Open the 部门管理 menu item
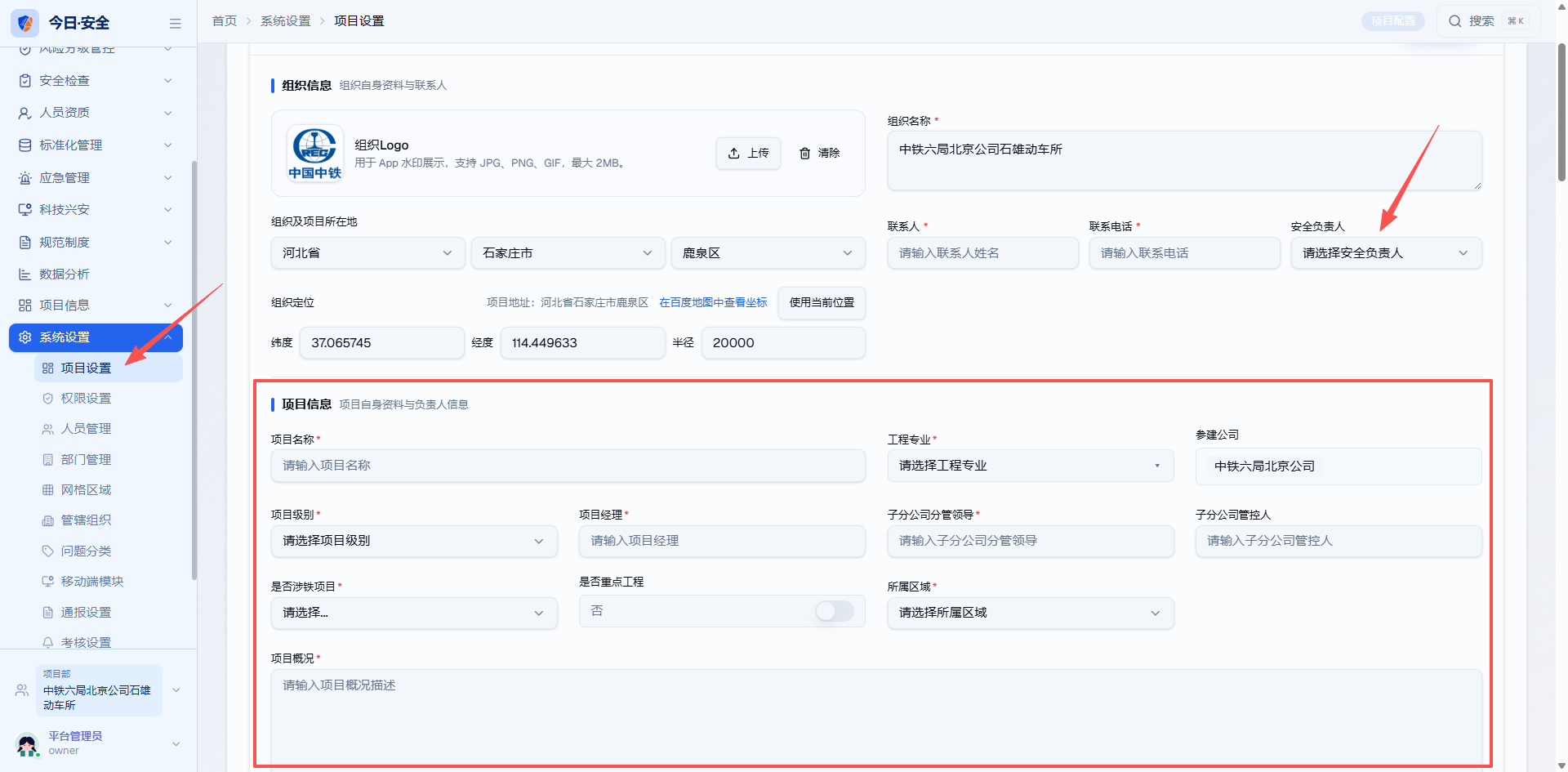Image resolution: width=1568 pixels, height=772 pixels. click(109, 460)
